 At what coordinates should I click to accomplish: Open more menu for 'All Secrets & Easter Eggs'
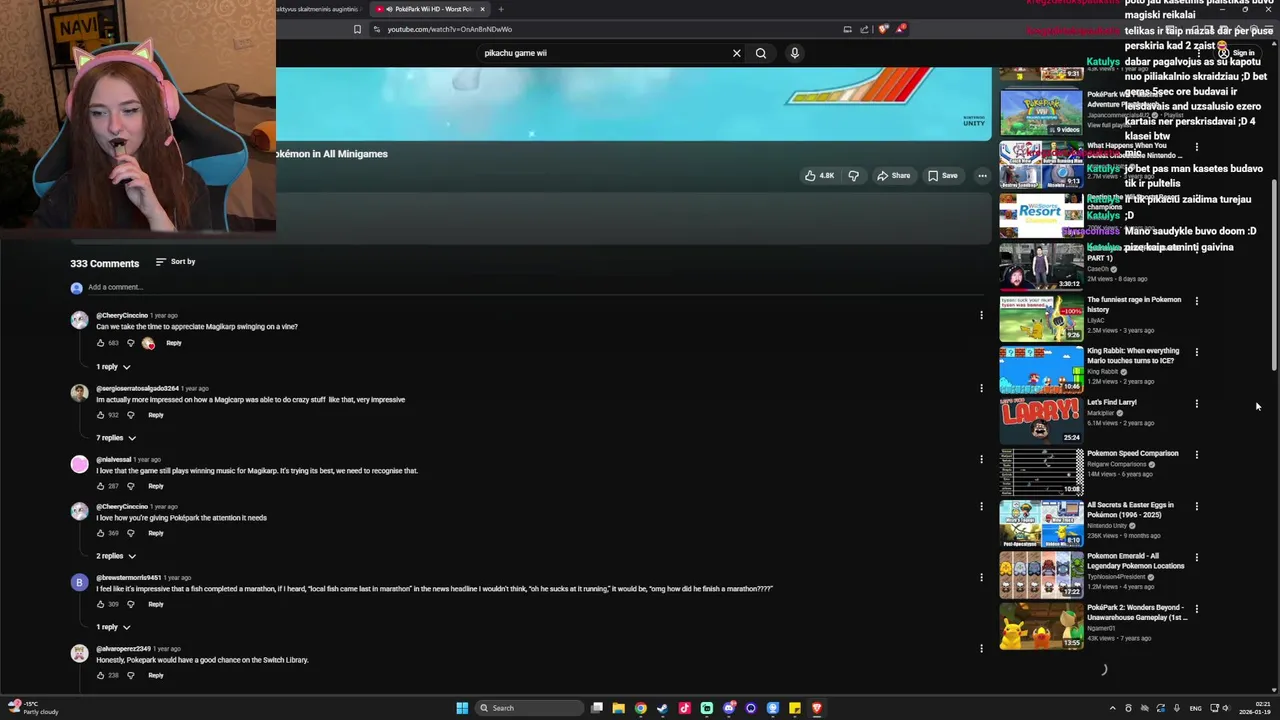[1197, 506]
